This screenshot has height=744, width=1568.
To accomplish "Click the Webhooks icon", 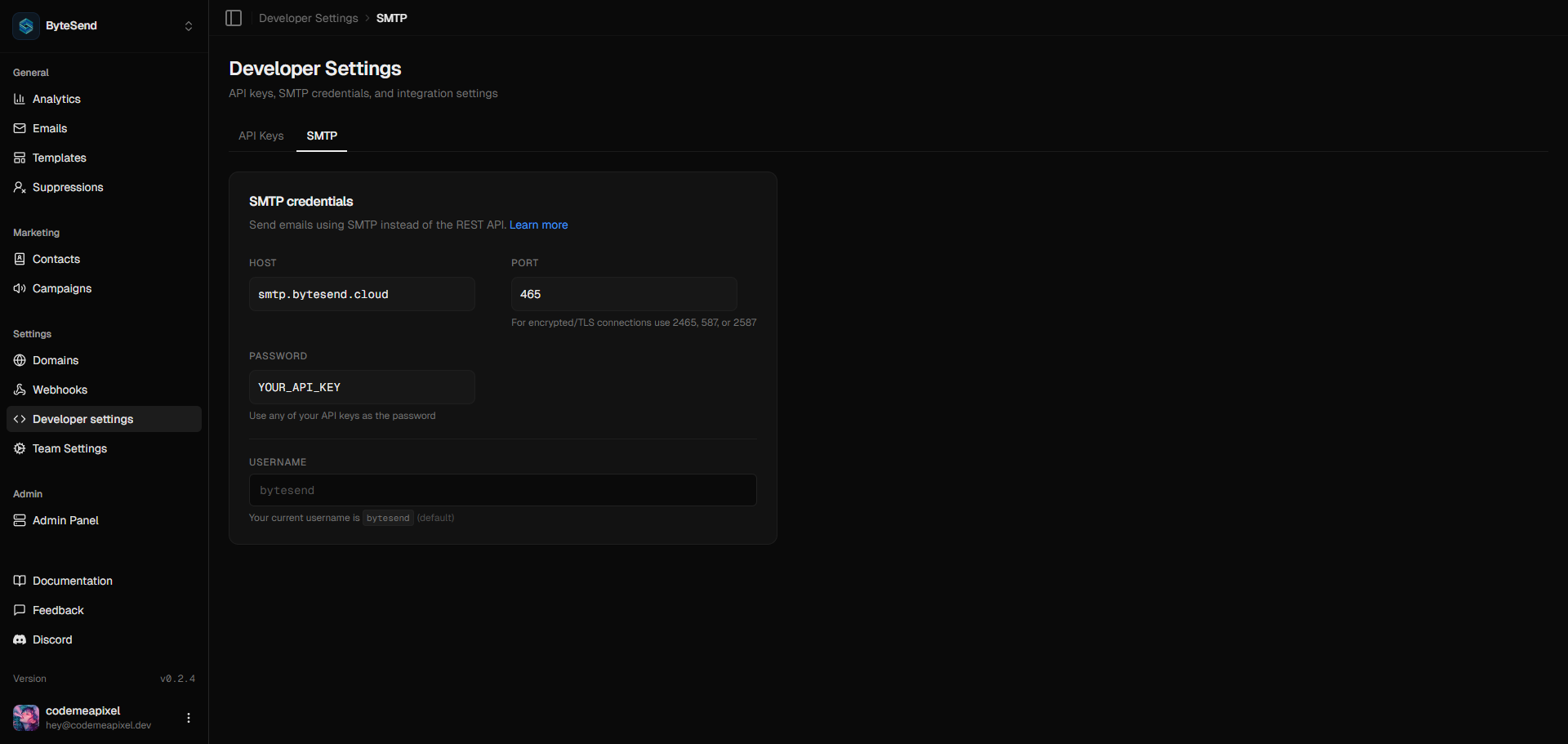I will (x=20, y=390).
